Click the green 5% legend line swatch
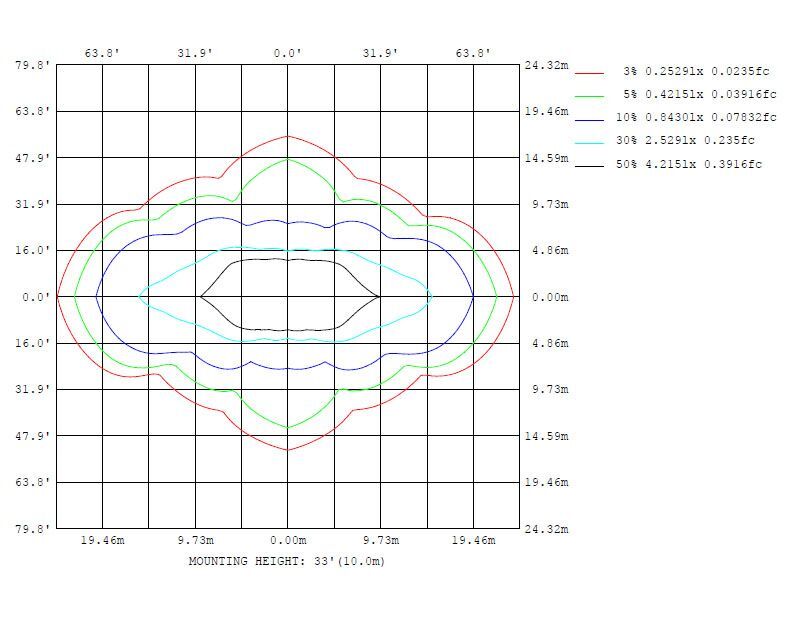798x618 pixels. (590, 95)
